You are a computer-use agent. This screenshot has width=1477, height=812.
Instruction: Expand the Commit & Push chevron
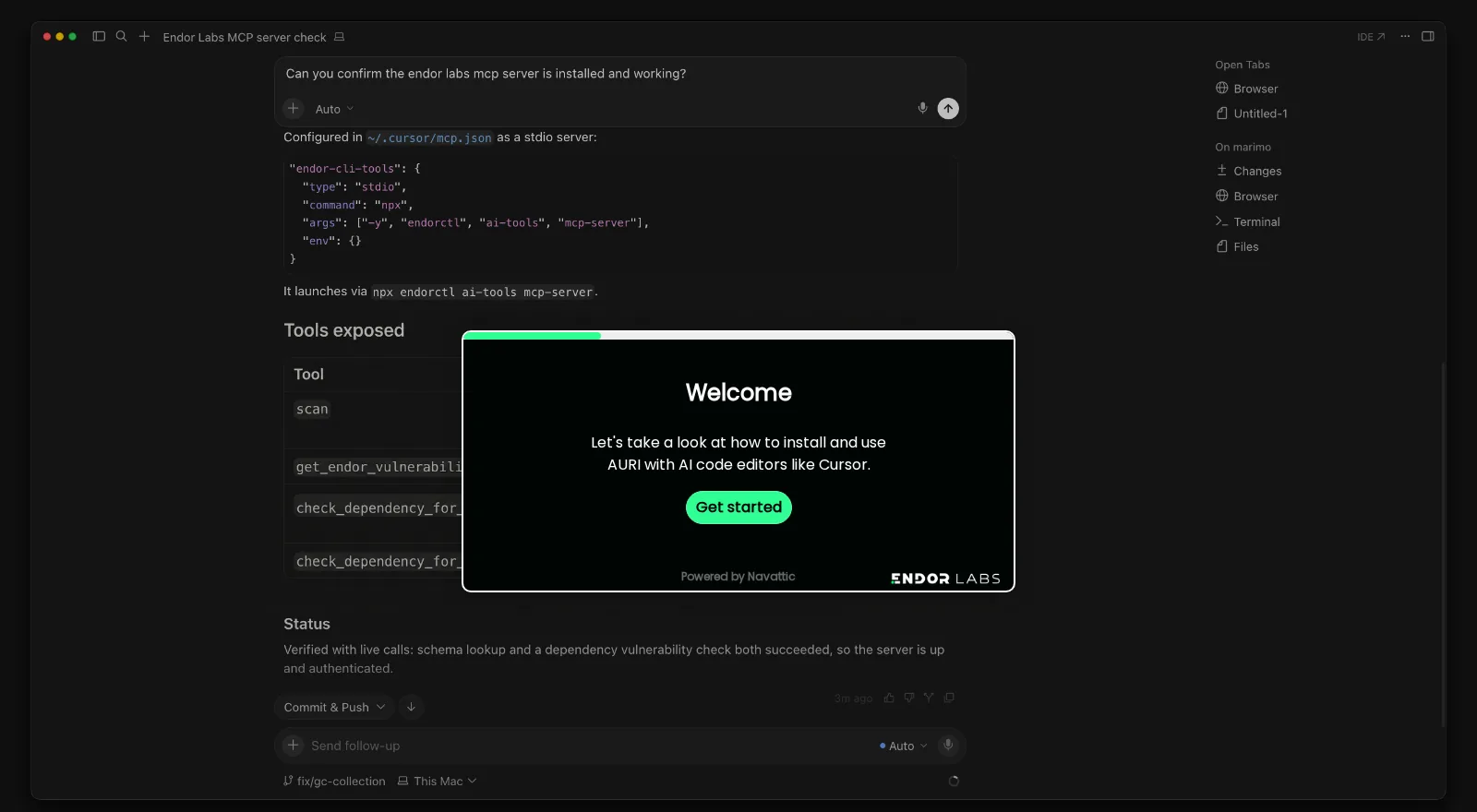point(381,708)
